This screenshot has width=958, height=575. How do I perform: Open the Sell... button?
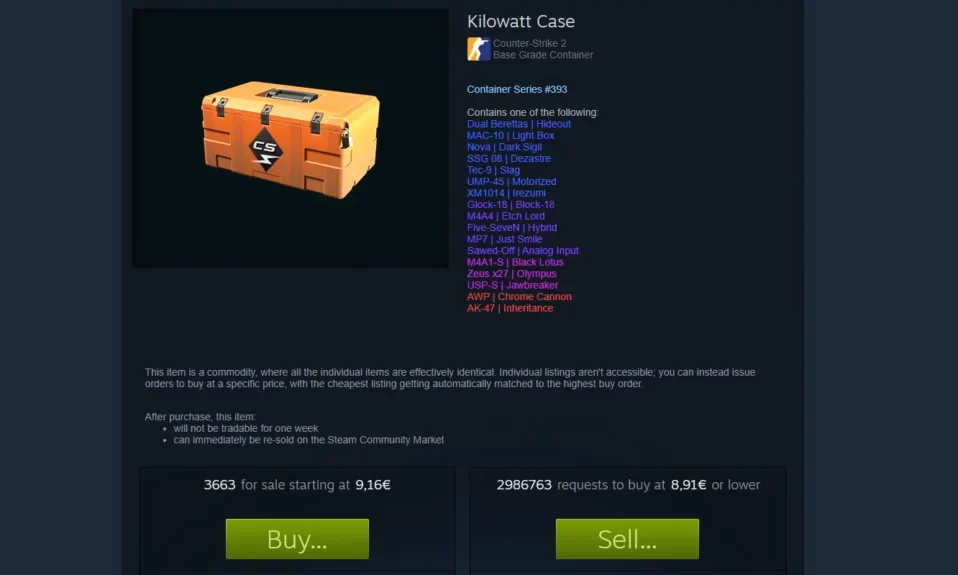pyautogui.click(x=627, y=539)
